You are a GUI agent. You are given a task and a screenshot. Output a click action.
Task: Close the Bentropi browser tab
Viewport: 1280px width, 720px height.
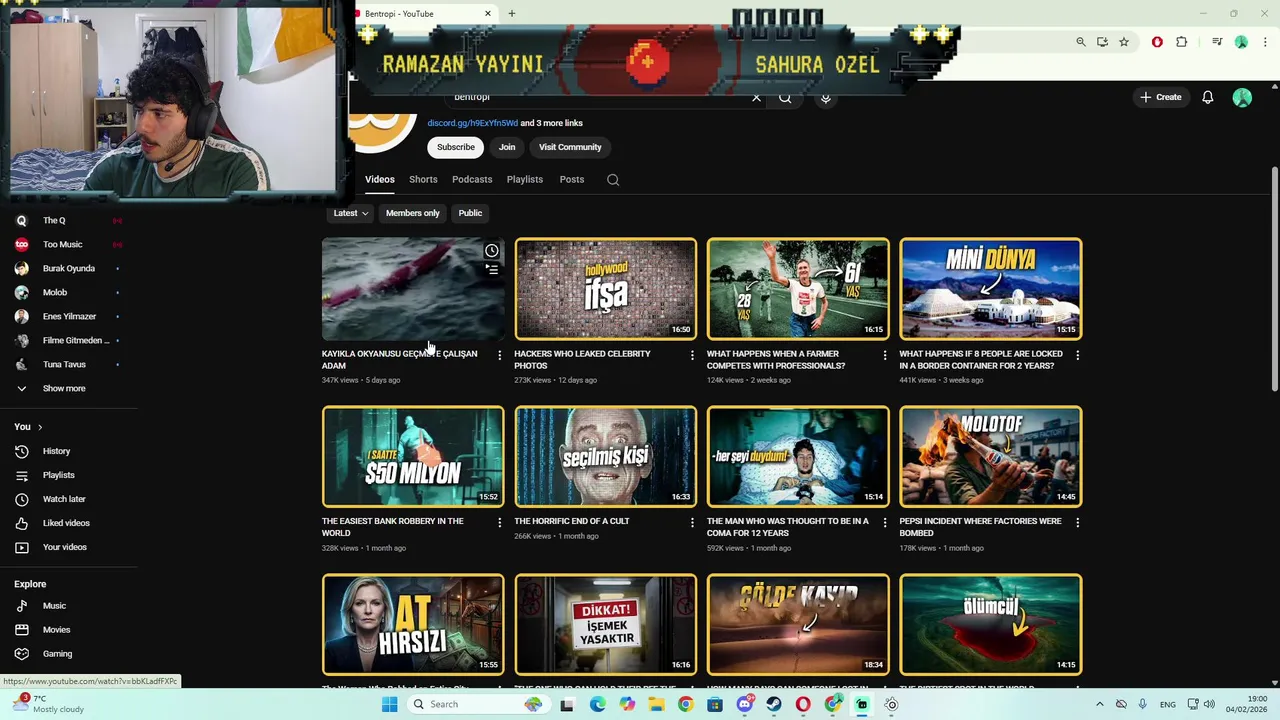point(488,14)
